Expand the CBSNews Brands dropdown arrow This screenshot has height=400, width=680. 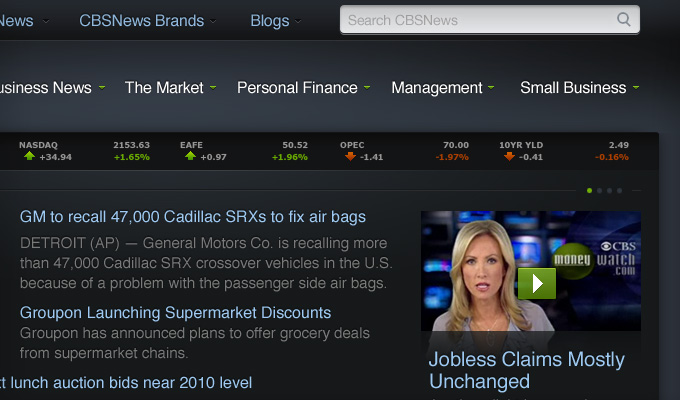coord(213,21)
